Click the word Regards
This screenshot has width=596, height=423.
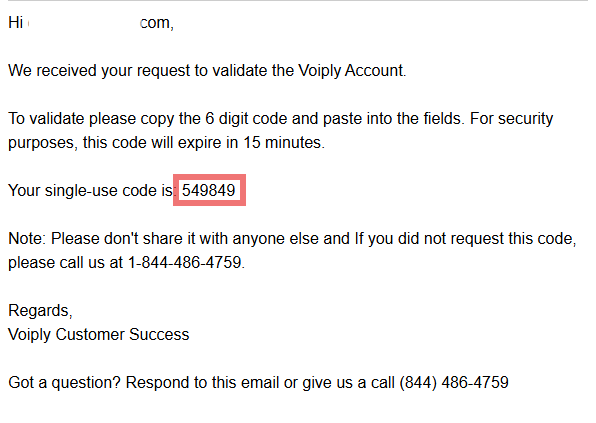point(38,311)
